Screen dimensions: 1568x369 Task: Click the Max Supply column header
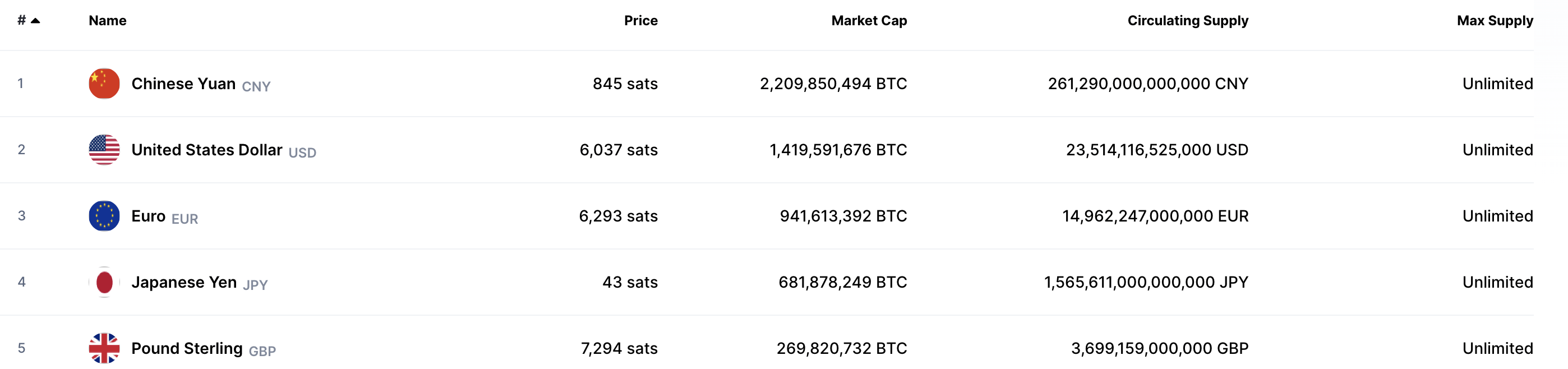(x=1495, y=21)
